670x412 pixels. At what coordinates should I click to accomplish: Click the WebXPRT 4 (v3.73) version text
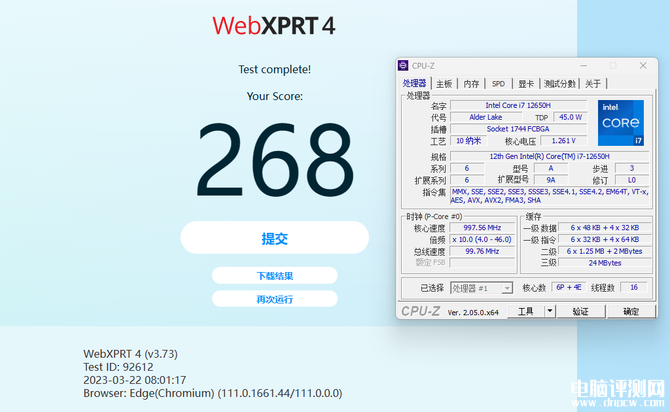130,354
